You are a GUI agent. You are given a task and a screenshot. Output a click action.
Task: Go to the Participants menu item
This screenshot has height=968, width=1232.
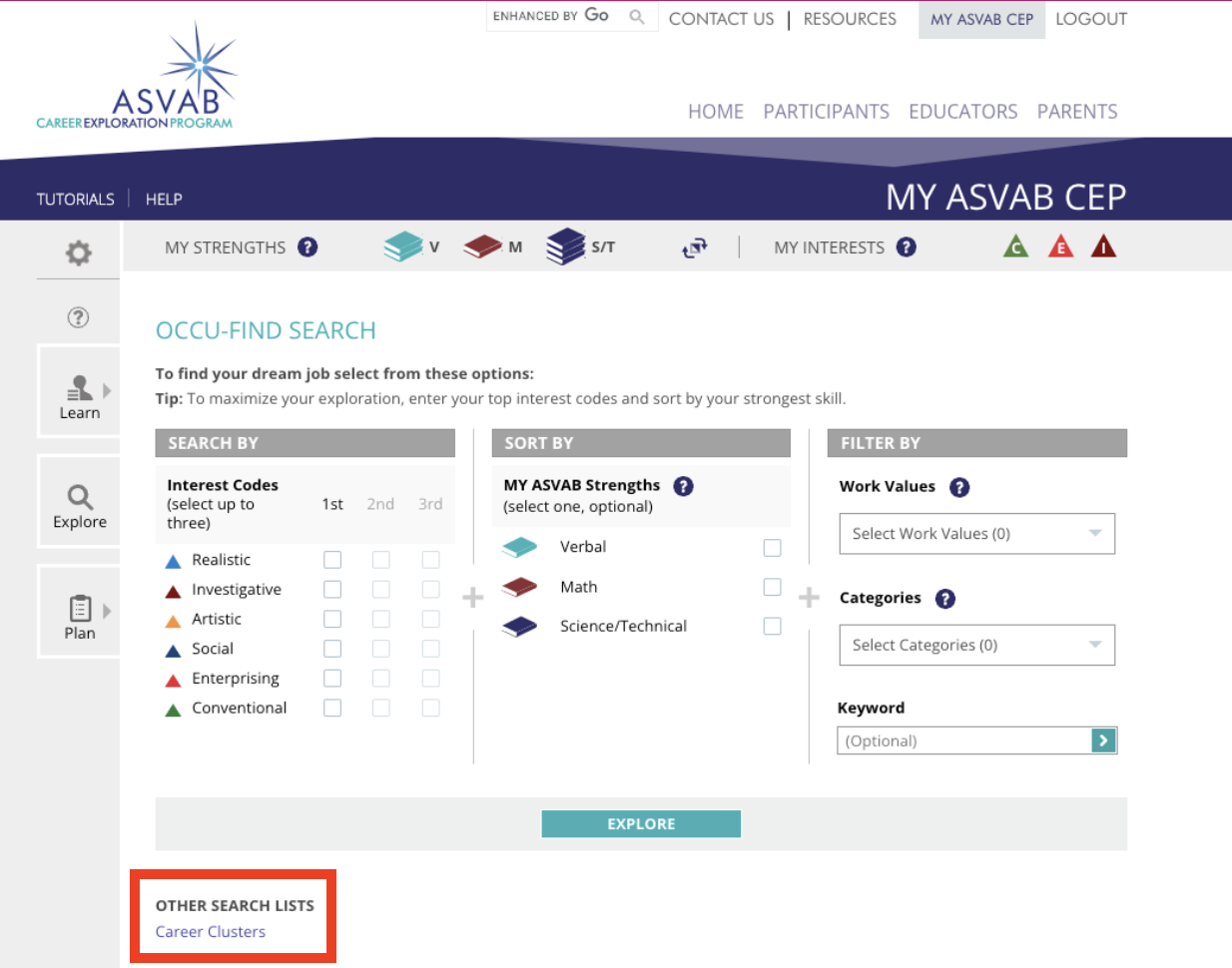pos(826,112)
